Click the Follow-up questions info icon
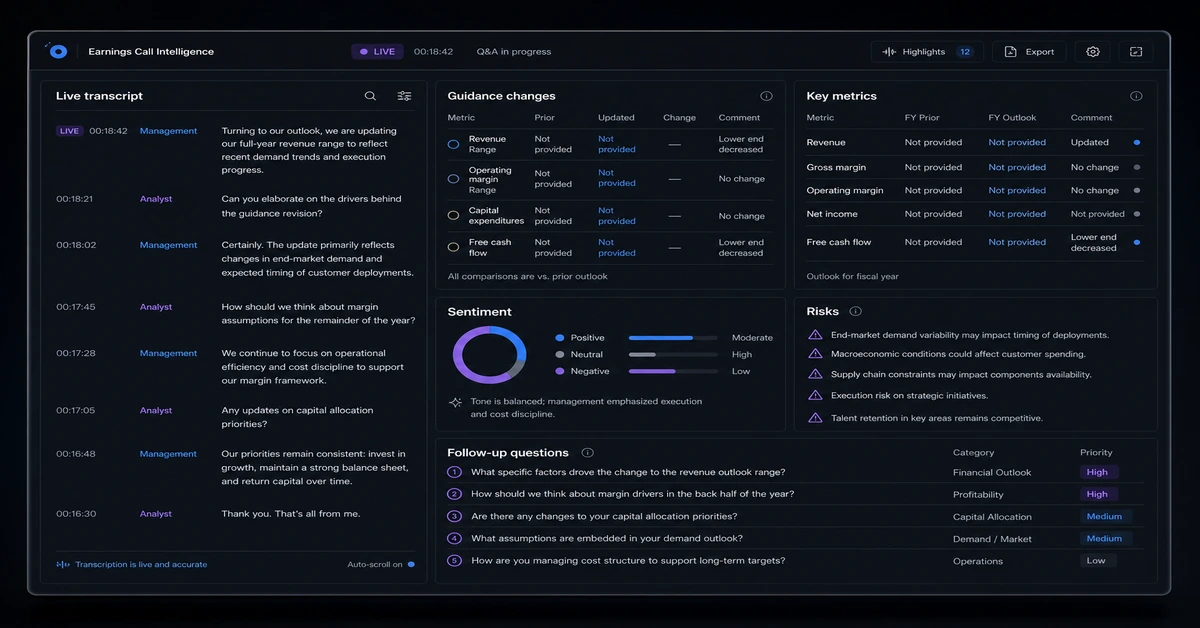 587,452
